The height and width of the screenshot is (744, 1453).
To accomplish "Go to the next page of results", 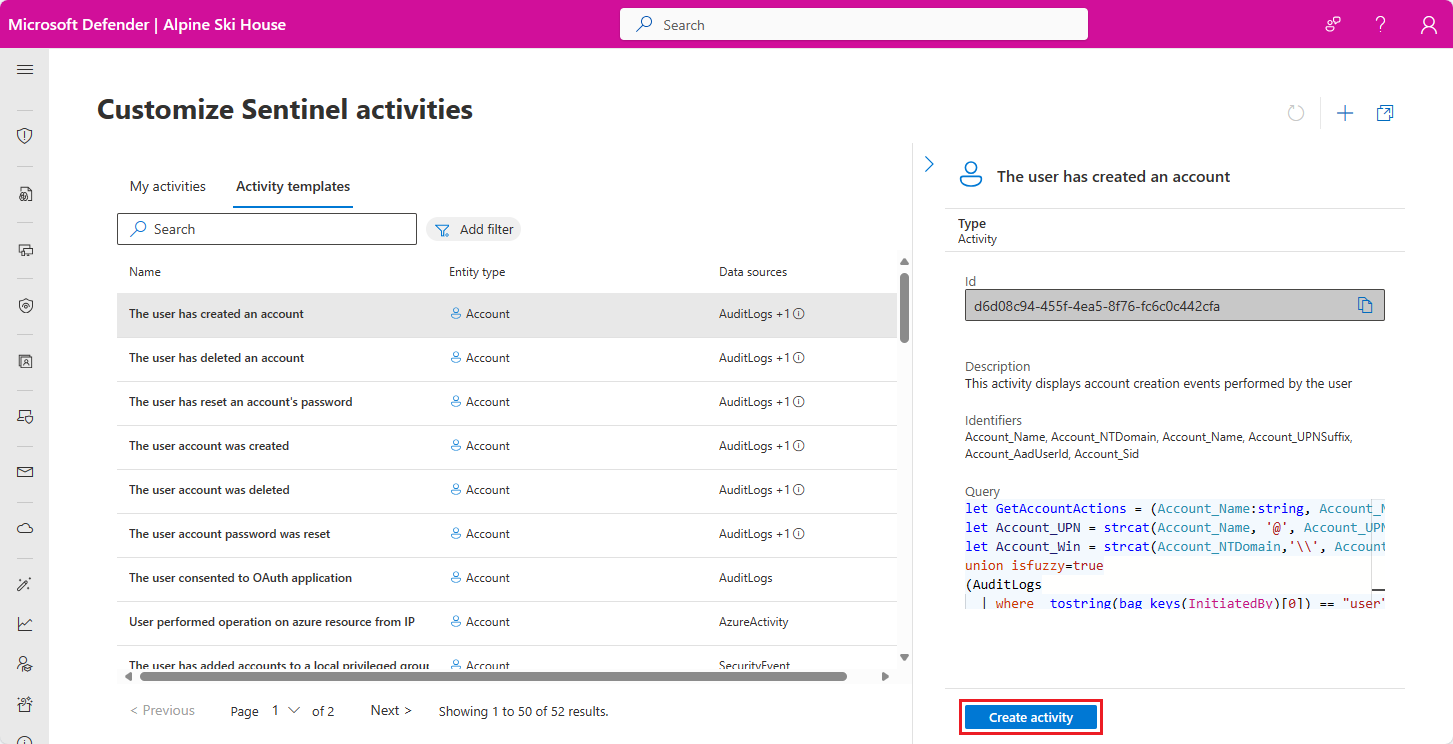I will [389, 710].
